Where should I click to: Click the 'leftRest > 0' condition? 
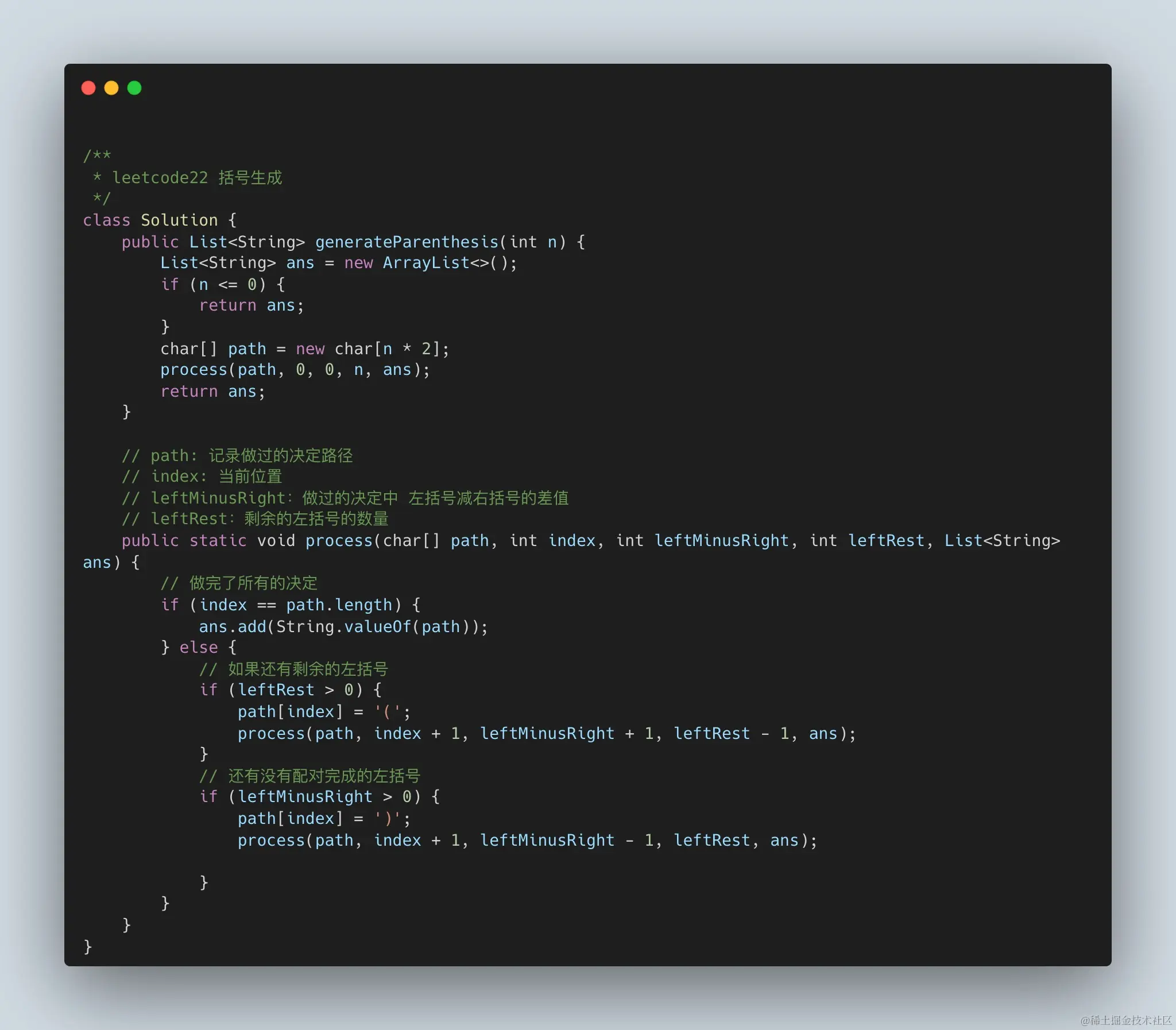coord(296,690)
